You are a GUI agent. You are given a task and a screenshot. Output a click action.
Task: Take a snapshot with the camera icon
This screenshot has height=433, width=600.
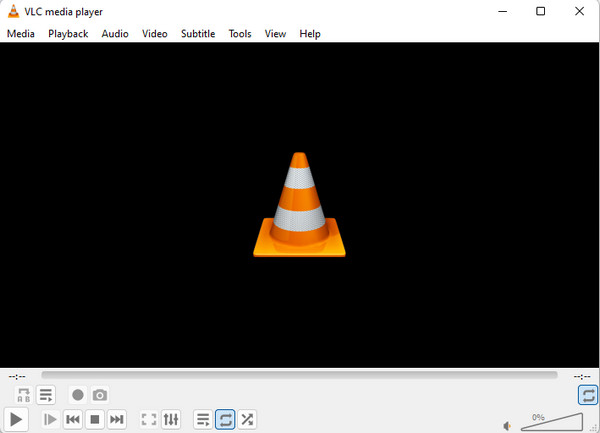[100, 395]
